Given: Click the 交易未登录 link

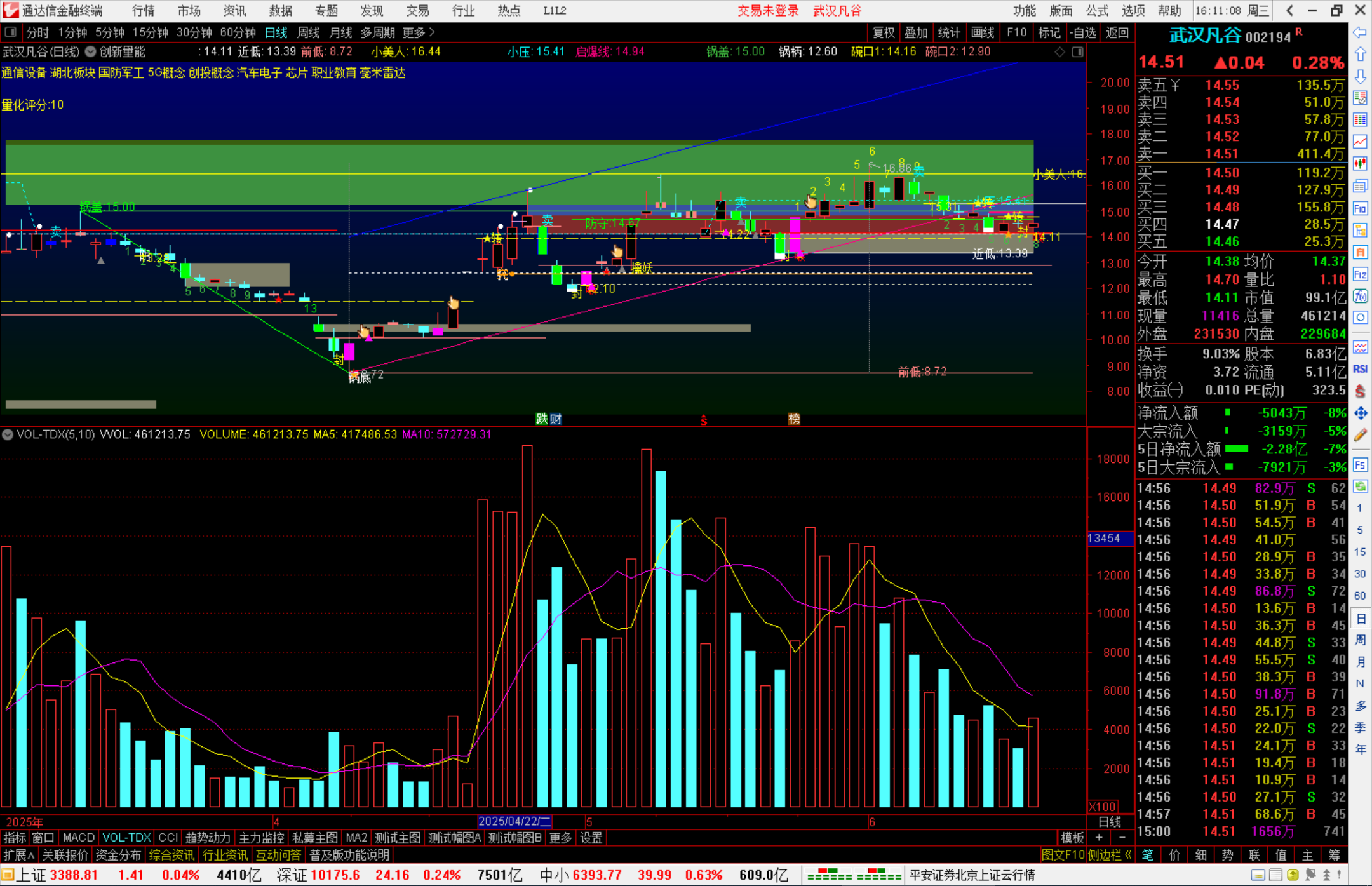Looking at the screenshot, I should point(768,11).
